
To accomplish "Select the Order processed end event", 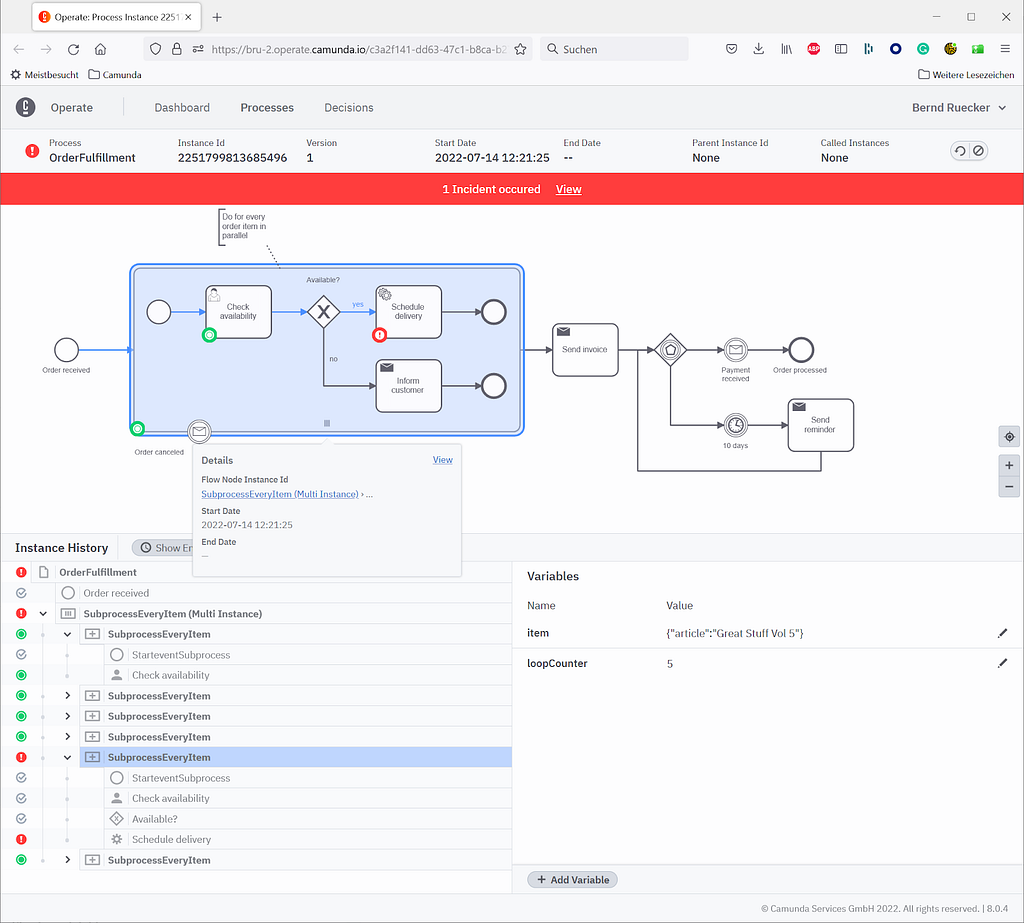I will click(x=801, y=350).
